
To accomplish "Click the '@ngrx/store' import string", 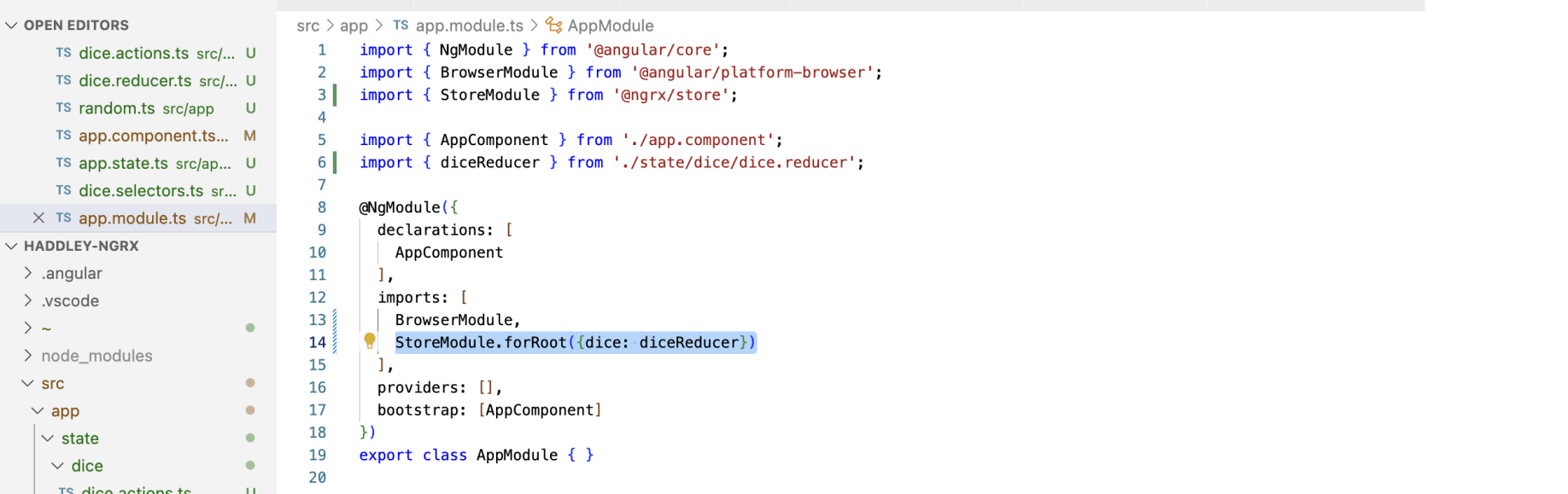I will (670, 95).
